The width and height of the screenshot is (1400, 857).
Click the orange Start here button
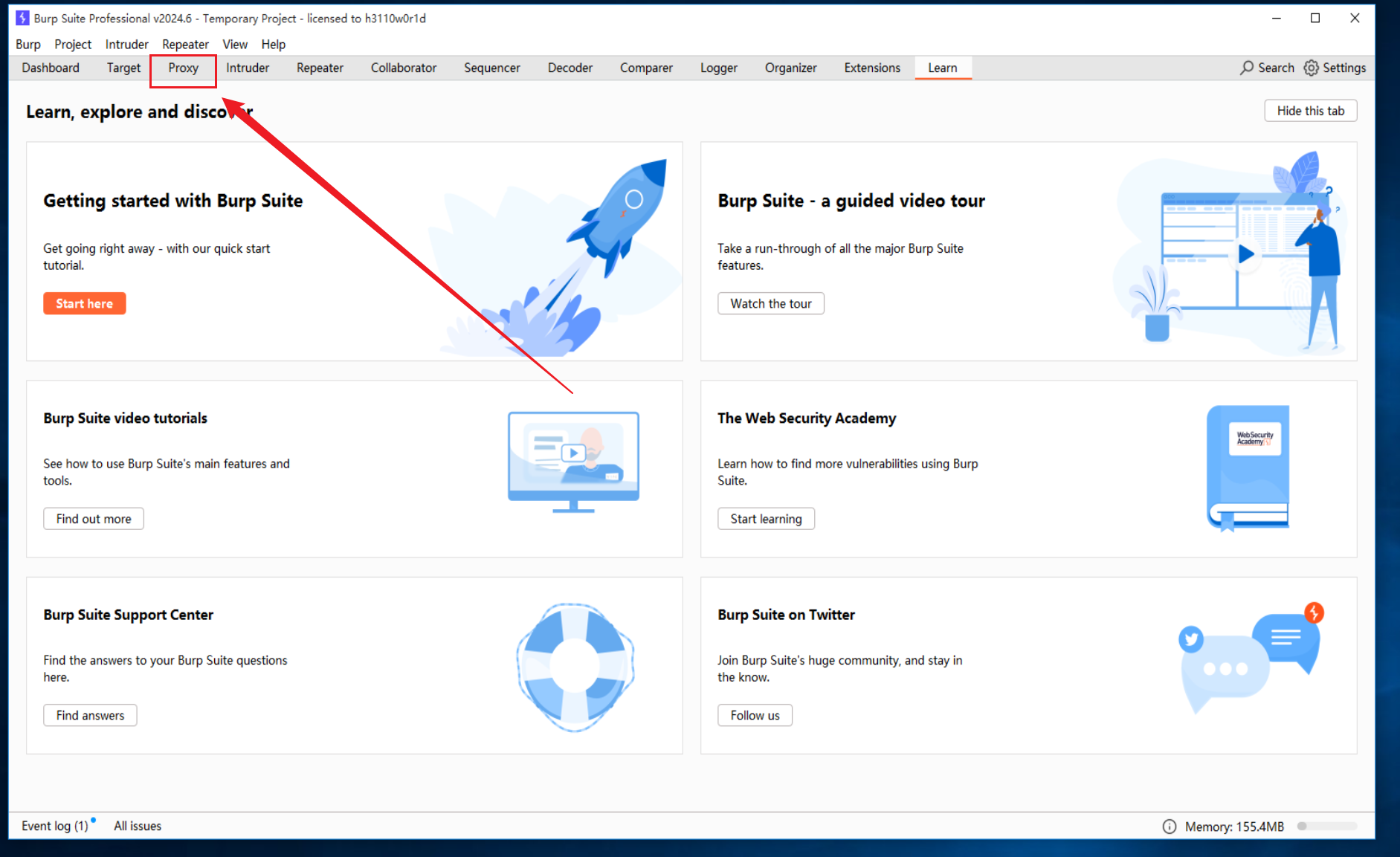pos(85,303)
